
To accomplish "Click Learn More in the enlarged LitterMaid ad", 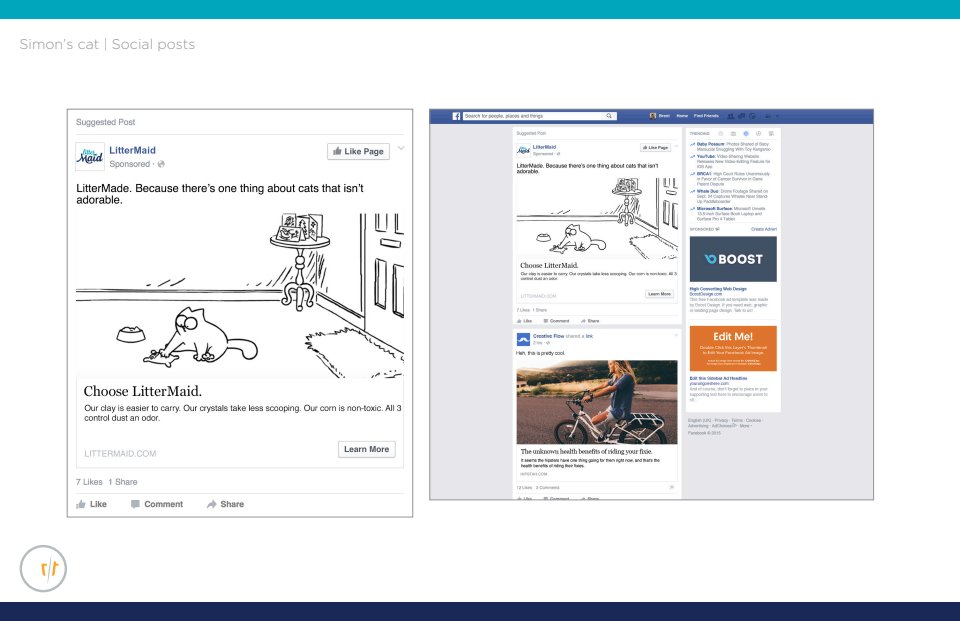I will tap(366, 450).
